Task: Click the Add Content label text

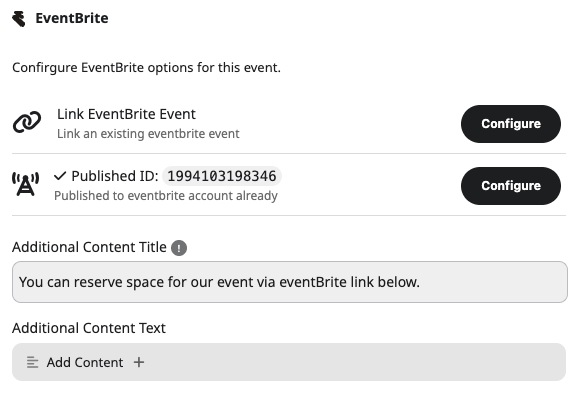Action: point(85,362)
